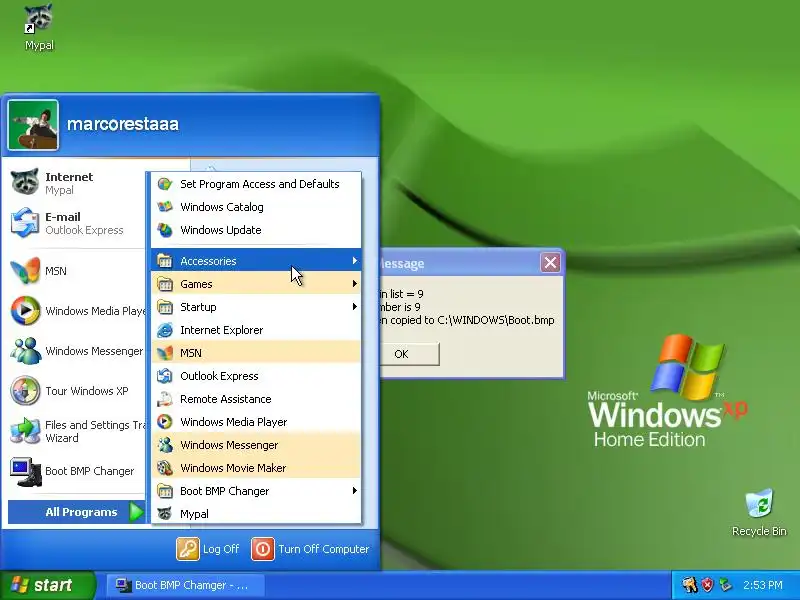The image size is (800, 600).
Task: Click Windows Media Player in All Programs menu
Action: pyautogui.click(x=256, y=422)
